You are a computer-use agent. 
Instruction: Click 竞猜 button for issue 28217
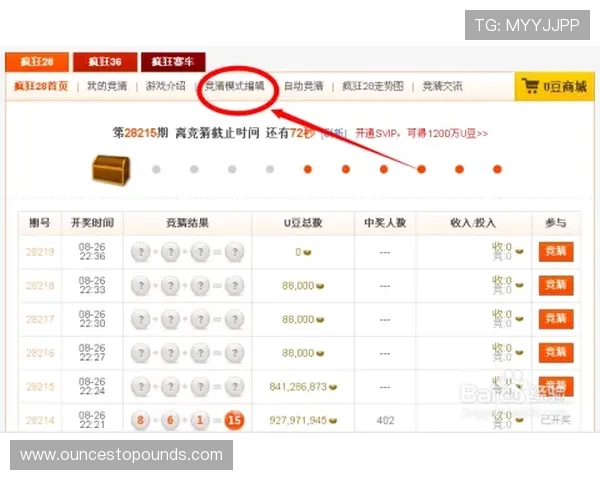[x=556, y=319]
